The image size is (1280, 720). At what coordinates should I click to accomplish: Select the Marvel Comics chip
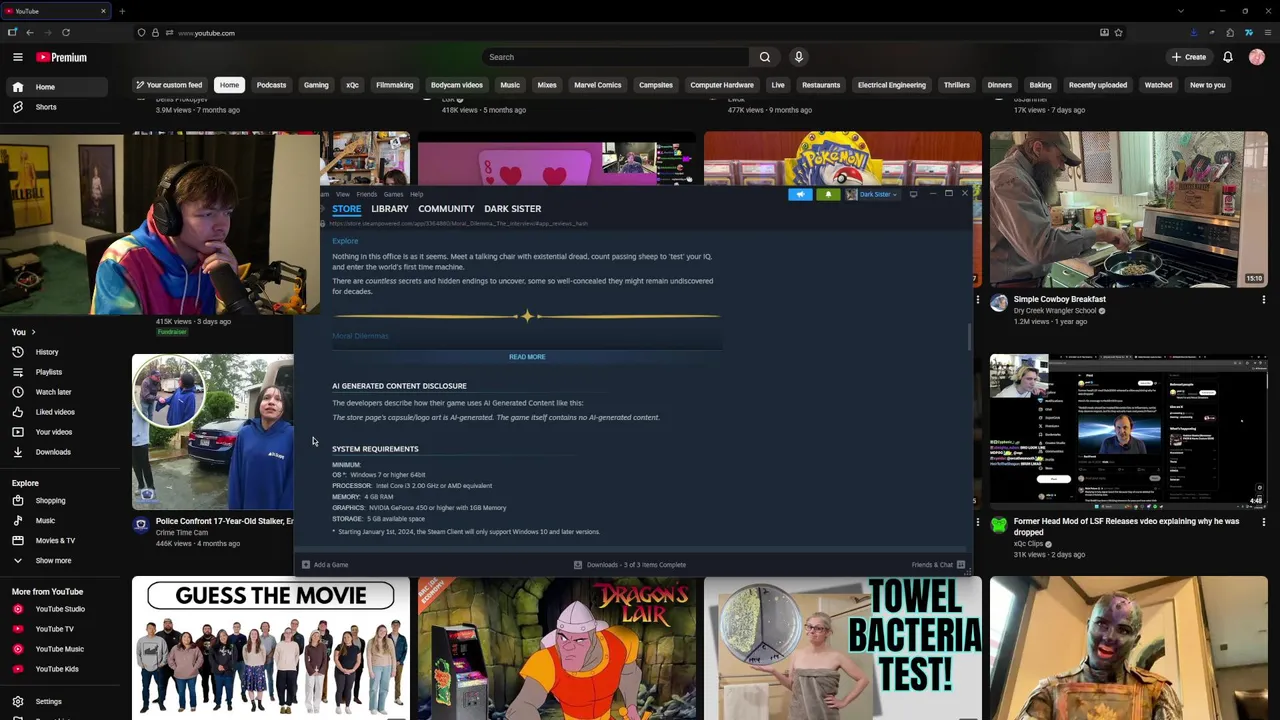point(597,85)
